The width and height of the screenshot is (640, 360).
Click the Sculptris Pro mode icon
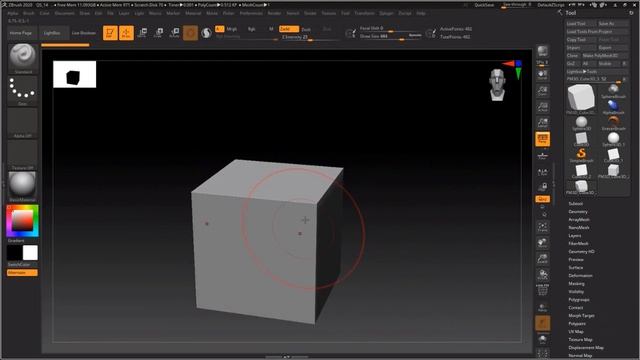pyautogui.click(x=206, y=33)
